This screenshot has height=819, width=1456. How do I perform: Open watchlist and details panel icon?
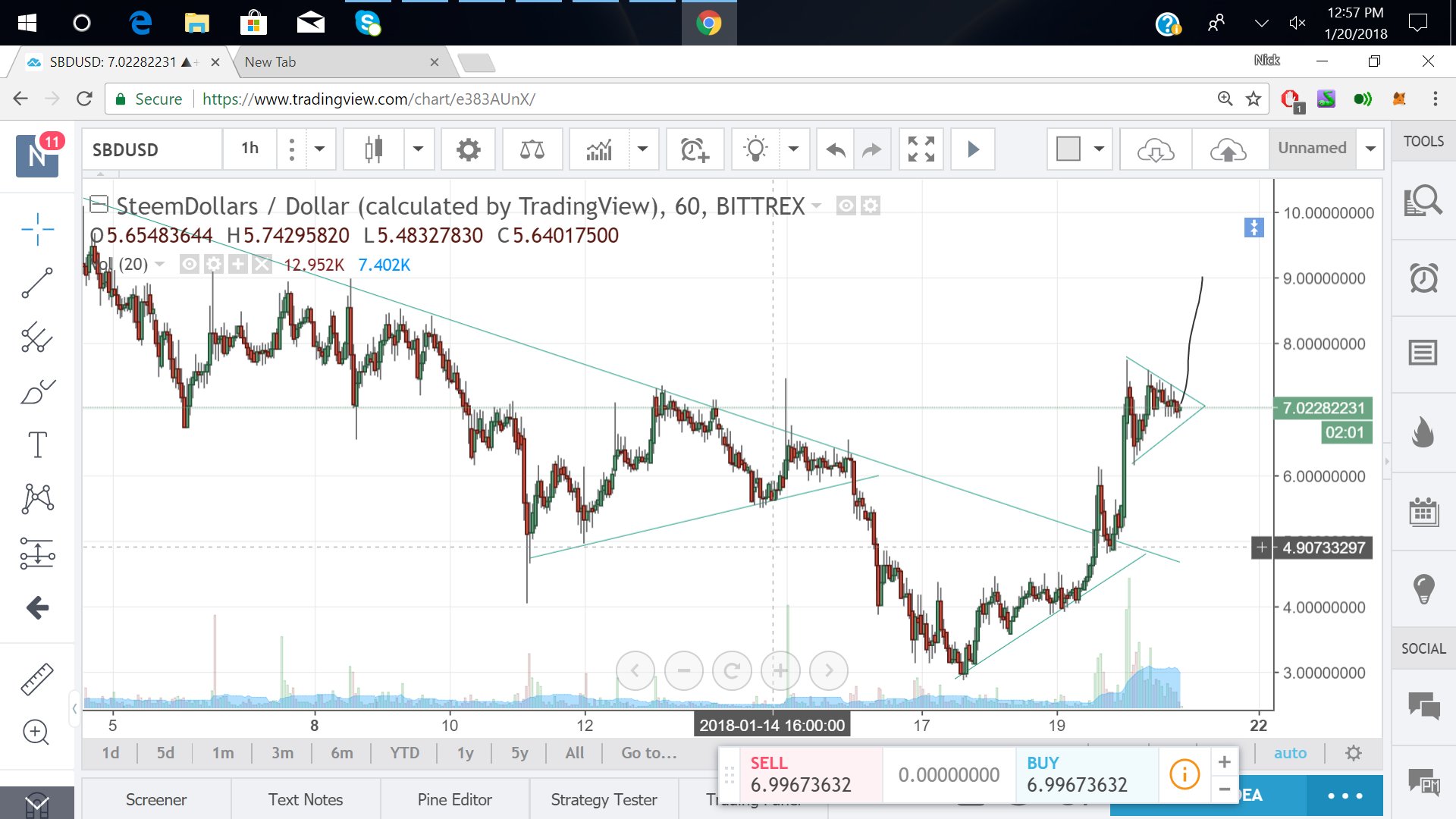1423,201
